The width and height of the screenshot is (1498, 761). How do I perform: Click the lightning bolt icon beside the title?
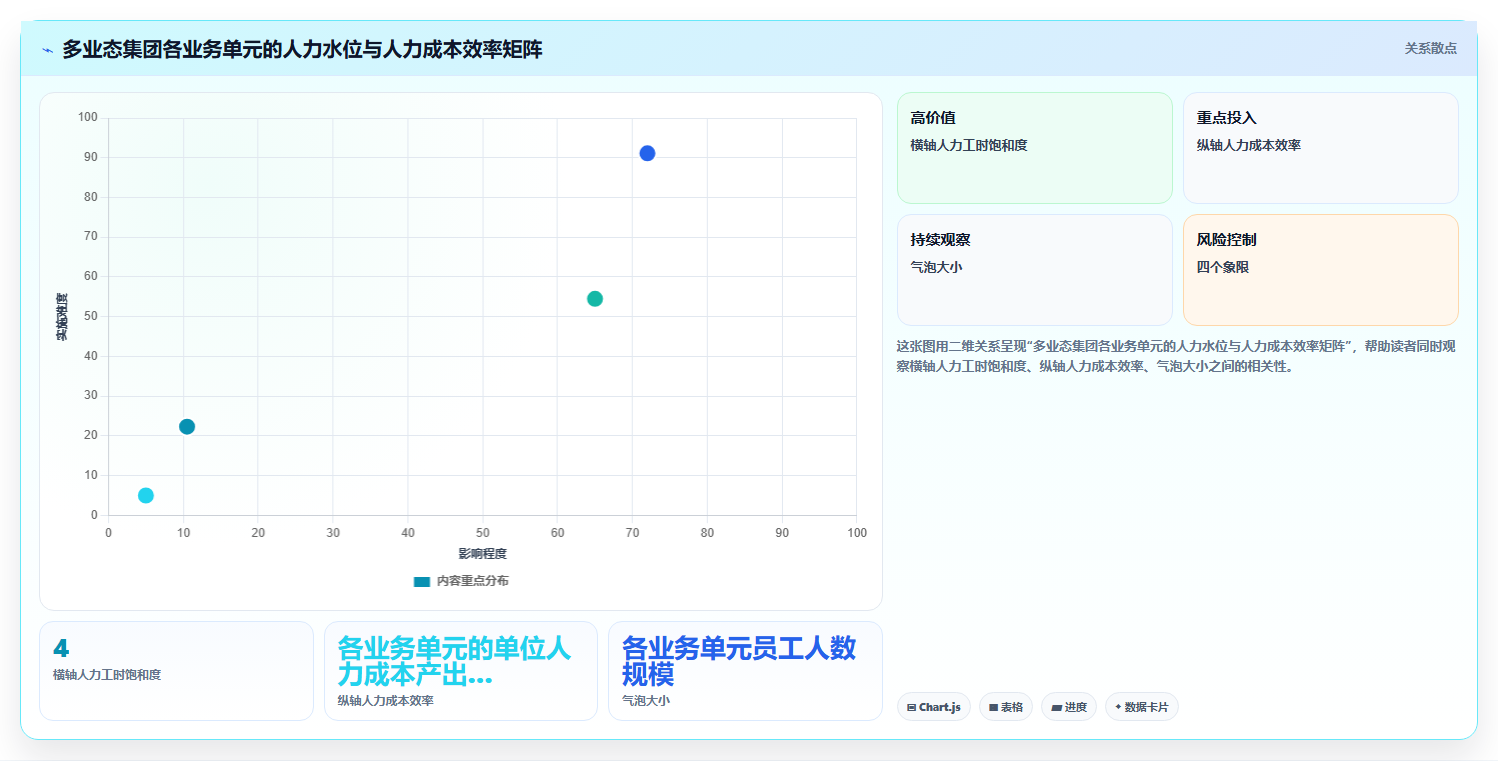[47, 50]
